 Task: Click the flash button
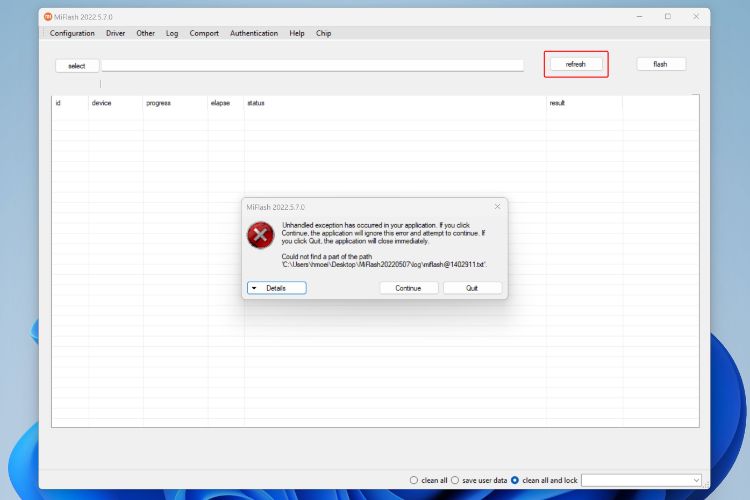click(661, 64)
